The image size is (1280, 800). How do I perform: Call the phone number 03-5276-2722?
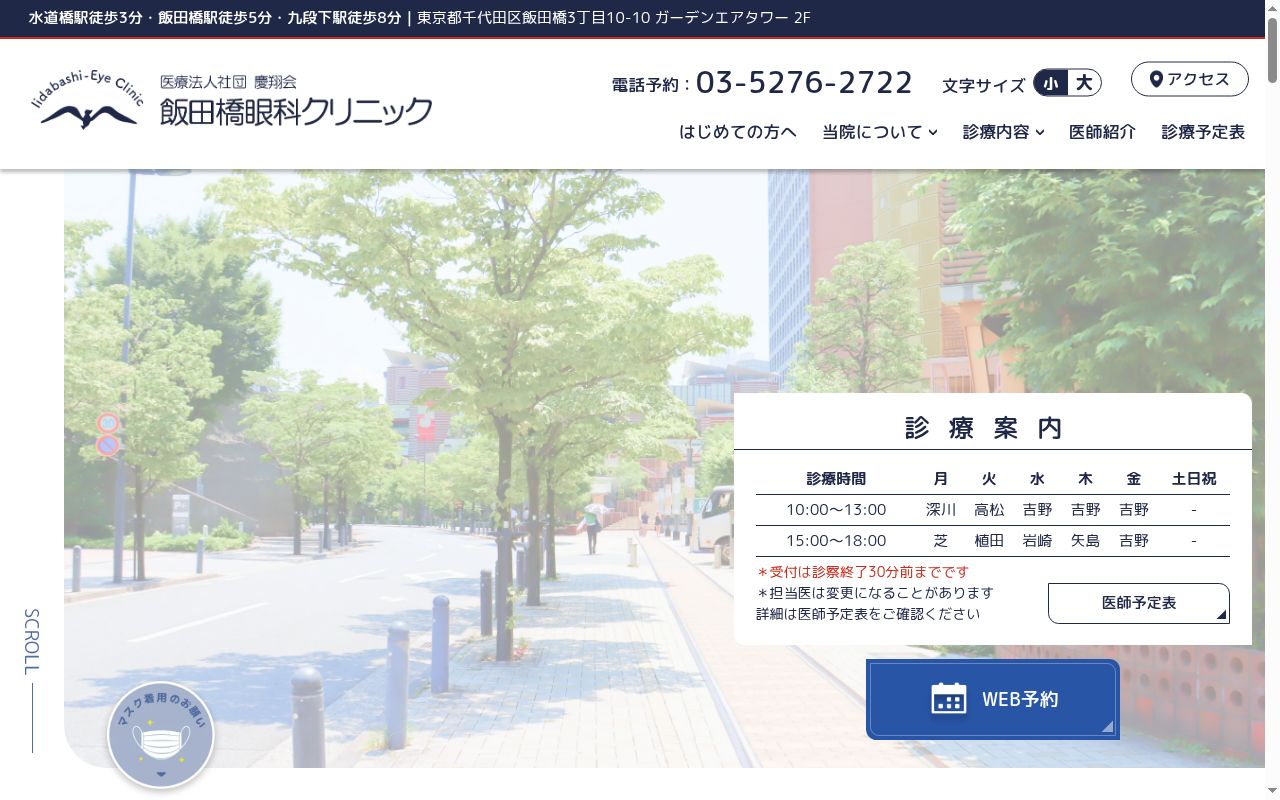pyautogui.click(x=804, y=82)
